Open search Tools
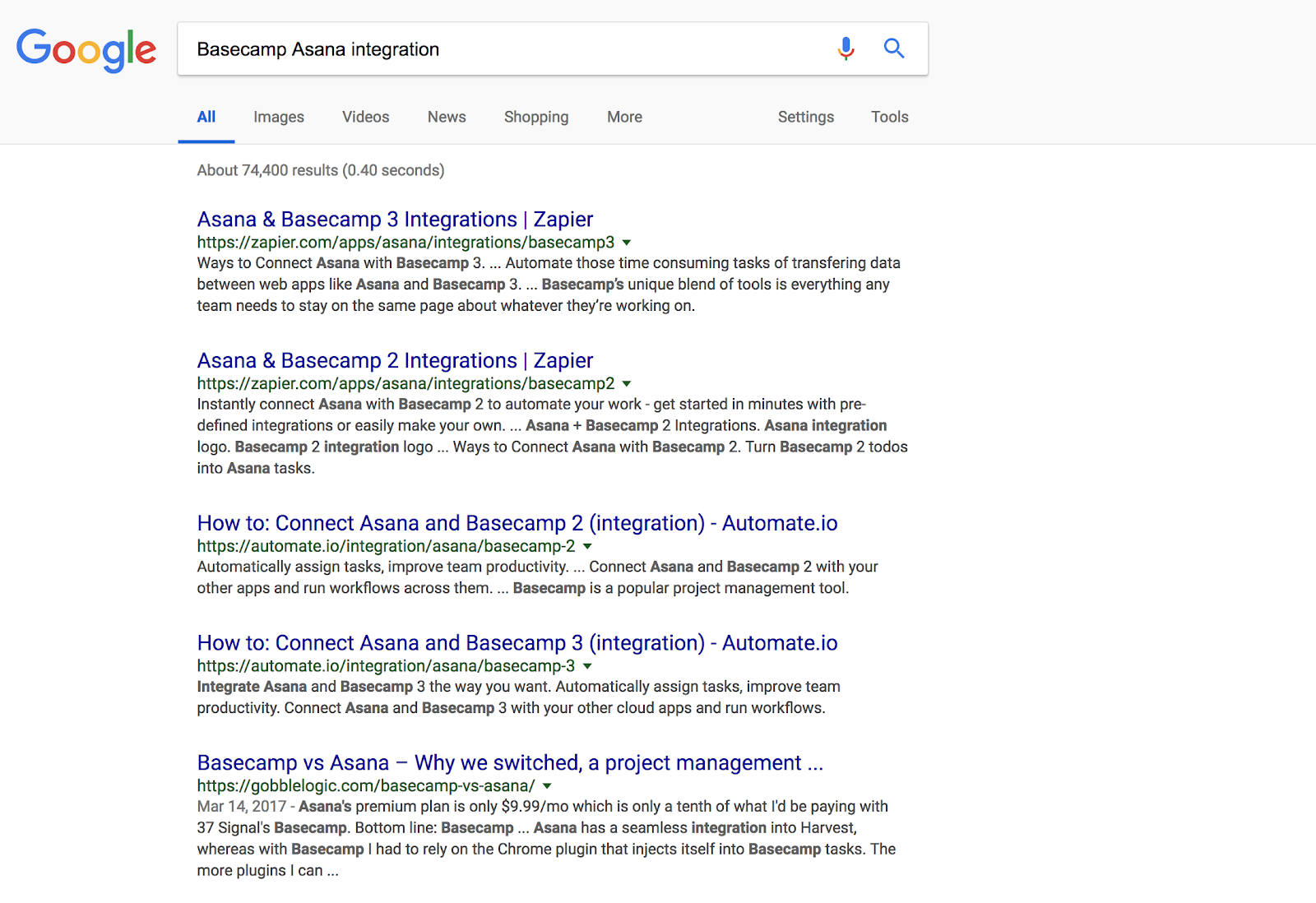The height and width of the screenshot is (903, 1316). (890, 117)
